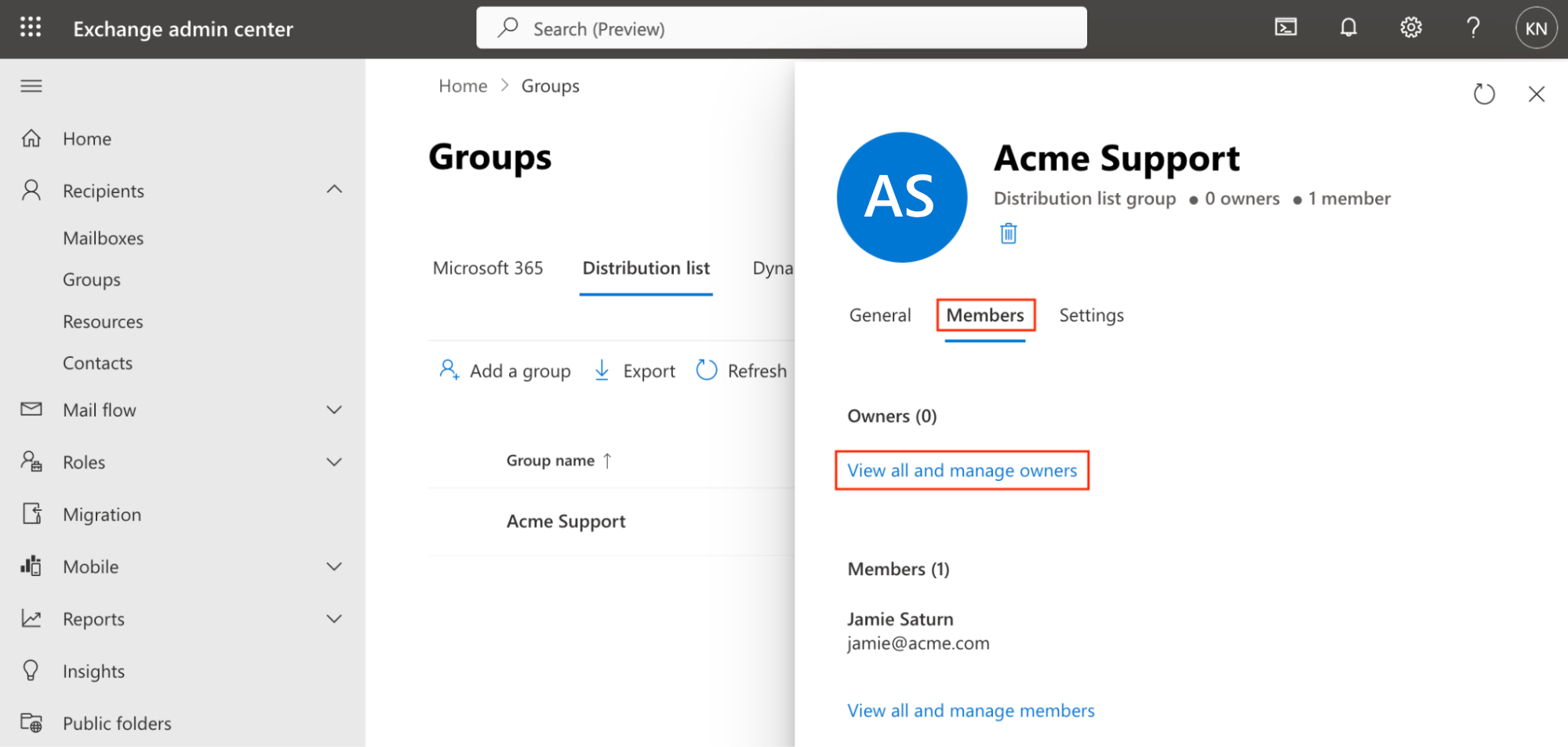Click the Mobile icon in sidebar

(31, 566)
